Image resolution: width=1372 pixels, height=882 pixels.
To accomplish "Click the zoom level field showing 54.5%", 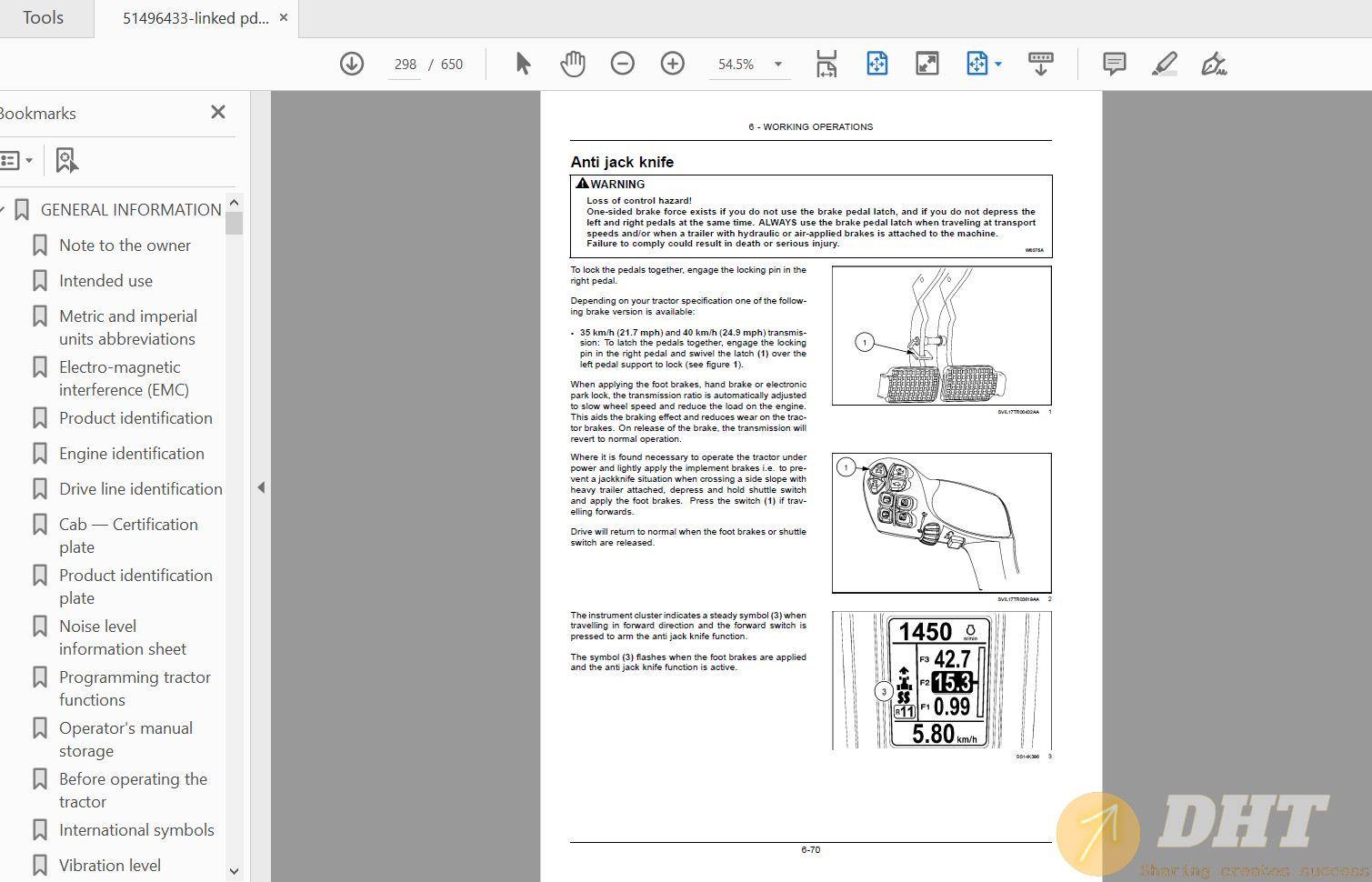I will pyautogui.click(x=736, y=65).
